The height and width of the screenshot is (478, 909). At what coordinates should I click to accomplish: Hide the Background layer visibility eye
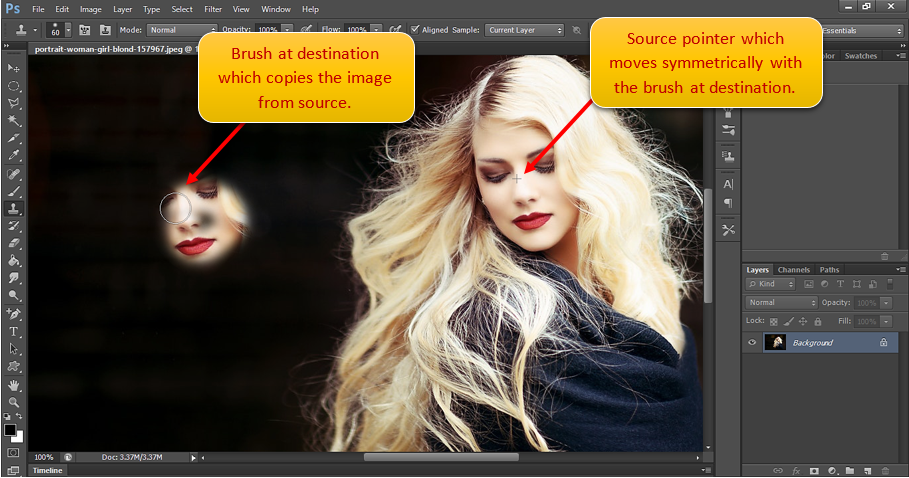pyautogui.click(x=752, y=342)
